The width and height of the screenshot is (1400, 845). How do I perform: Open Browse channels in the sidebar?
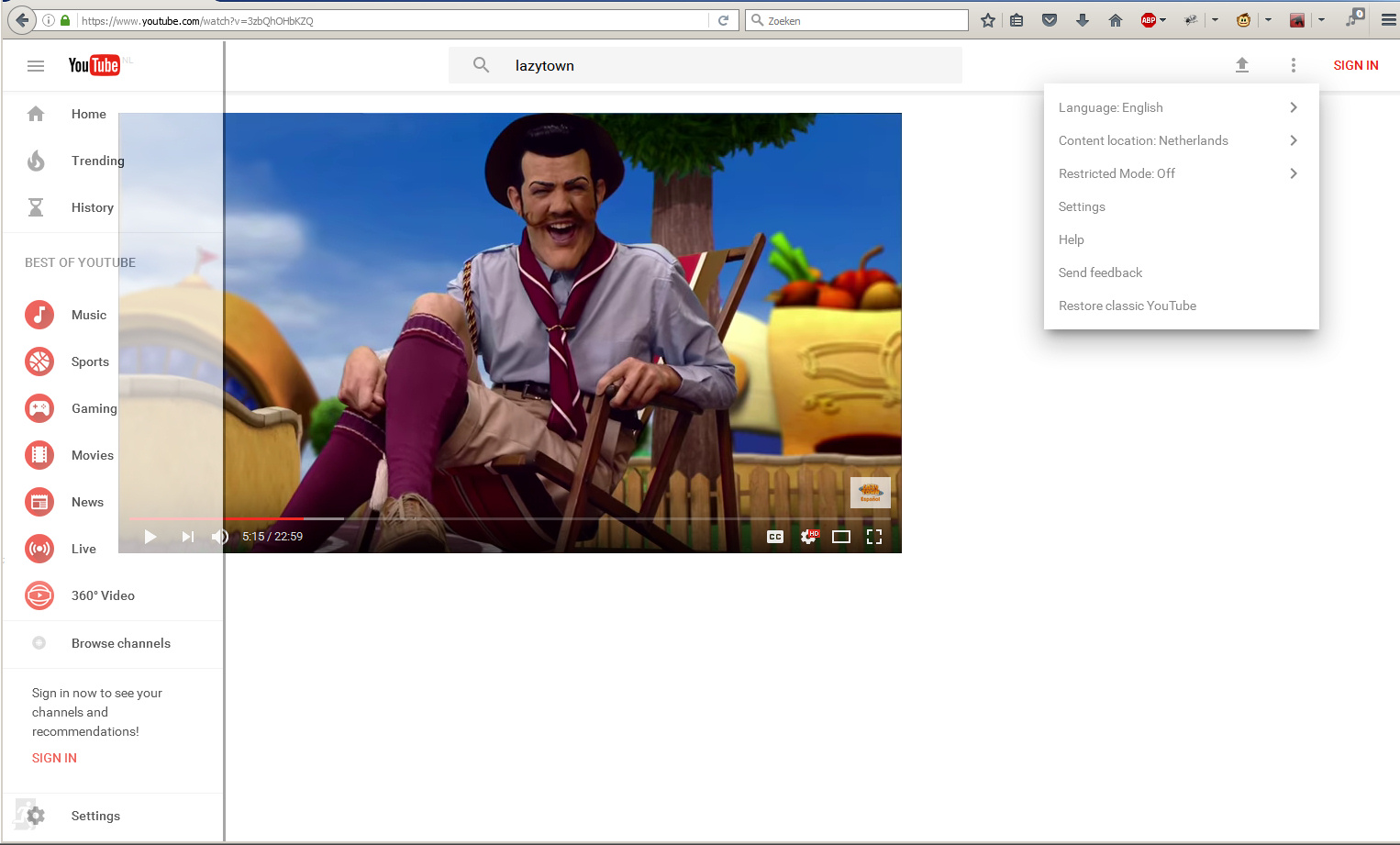click(x=120, y=643)
